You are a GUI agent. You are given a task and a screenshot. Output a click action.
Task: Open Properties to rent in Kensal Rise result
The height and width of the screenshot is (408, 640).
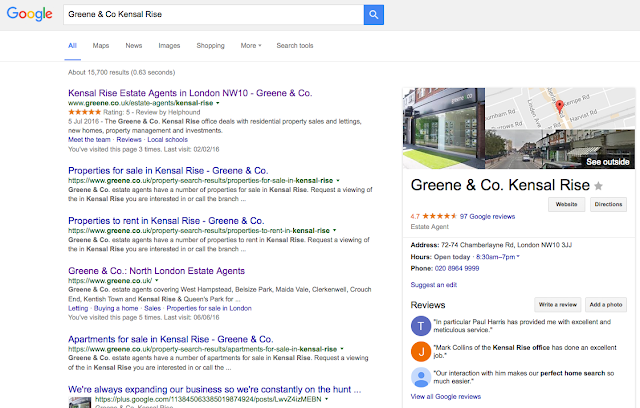pyautogui.click(x=166, y=221)
